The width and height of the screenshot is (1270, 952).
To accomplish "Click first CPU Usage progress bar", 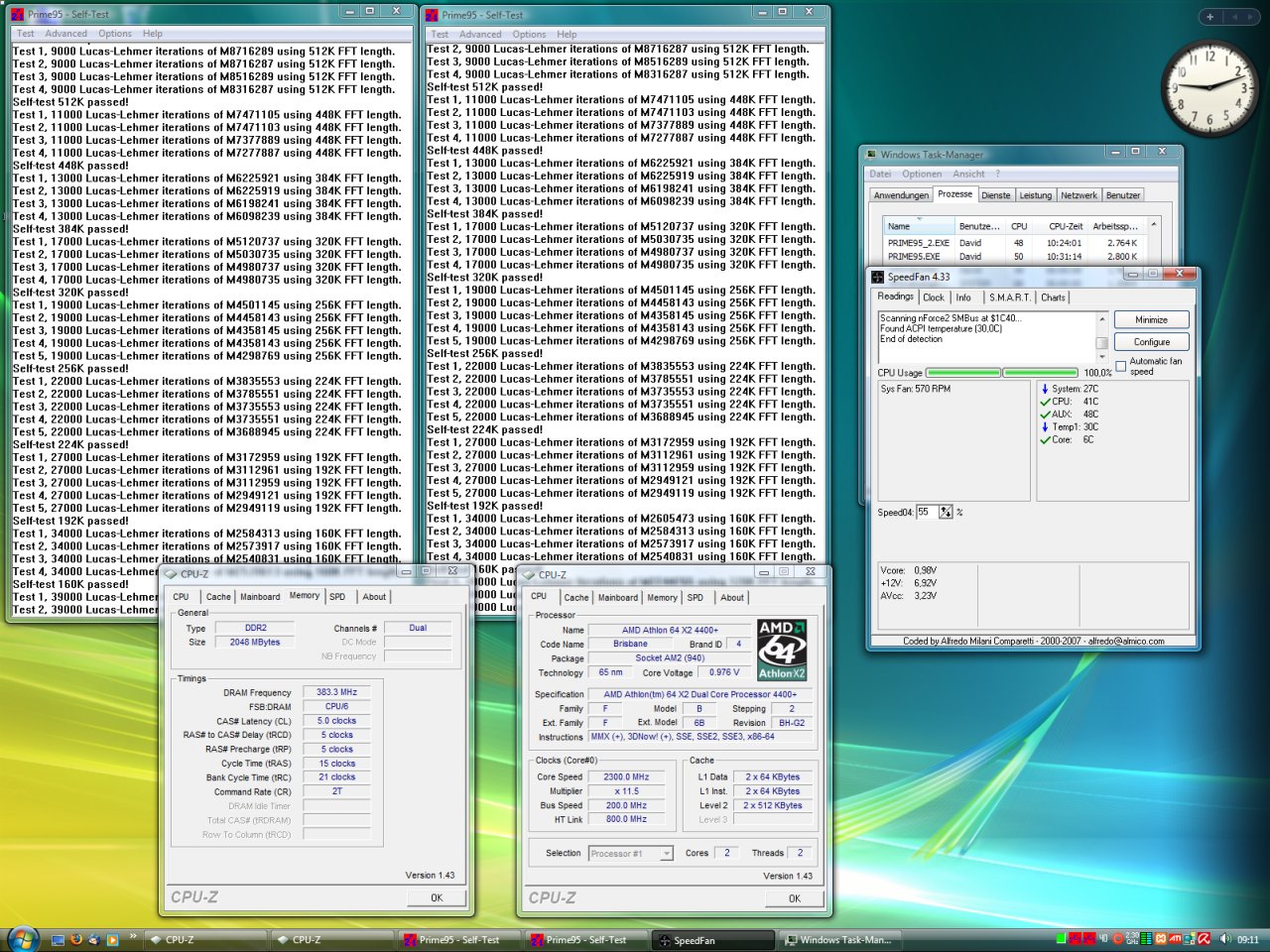I will [962, 373].
